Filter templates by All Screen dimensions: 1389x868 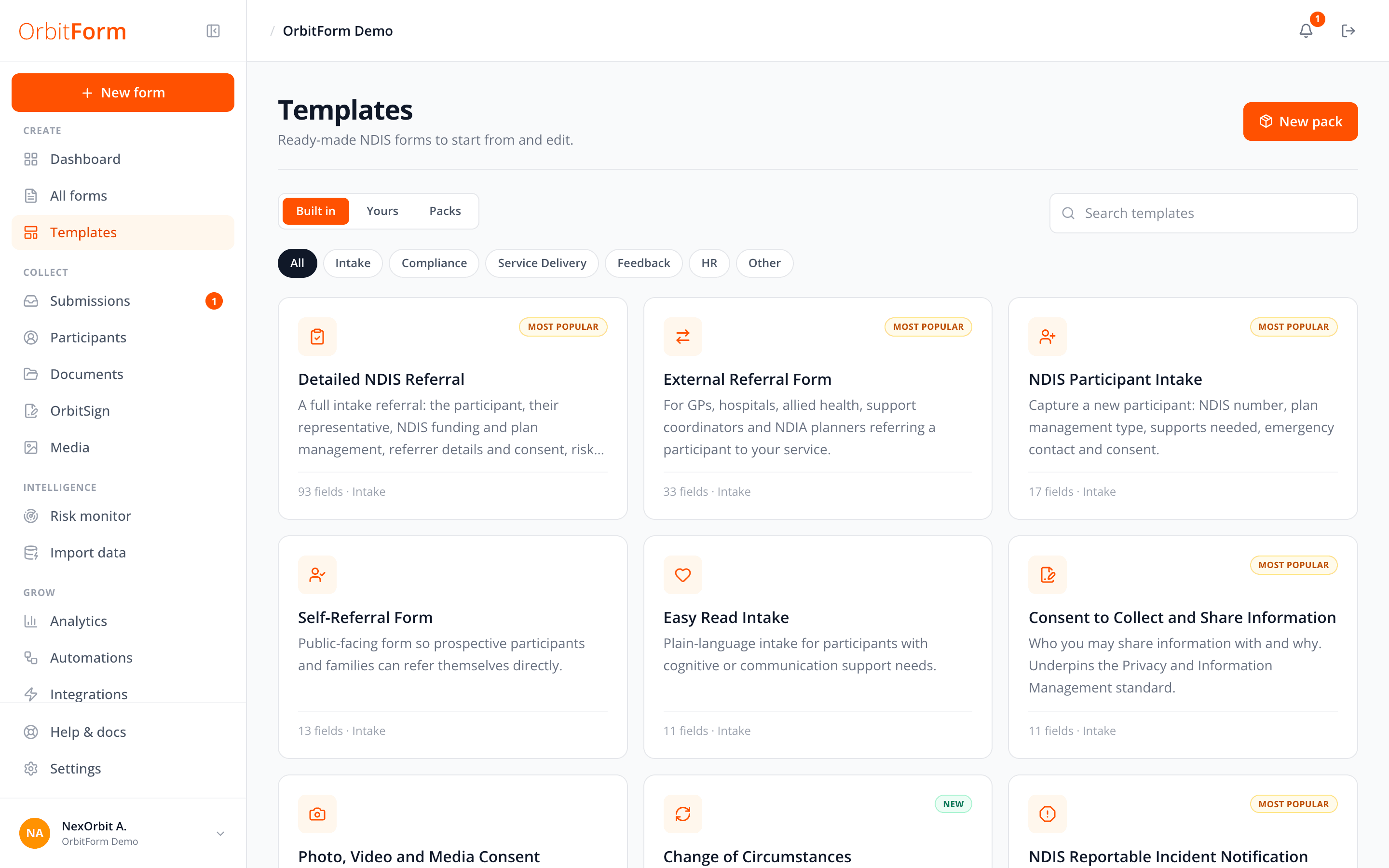point(297,263)
